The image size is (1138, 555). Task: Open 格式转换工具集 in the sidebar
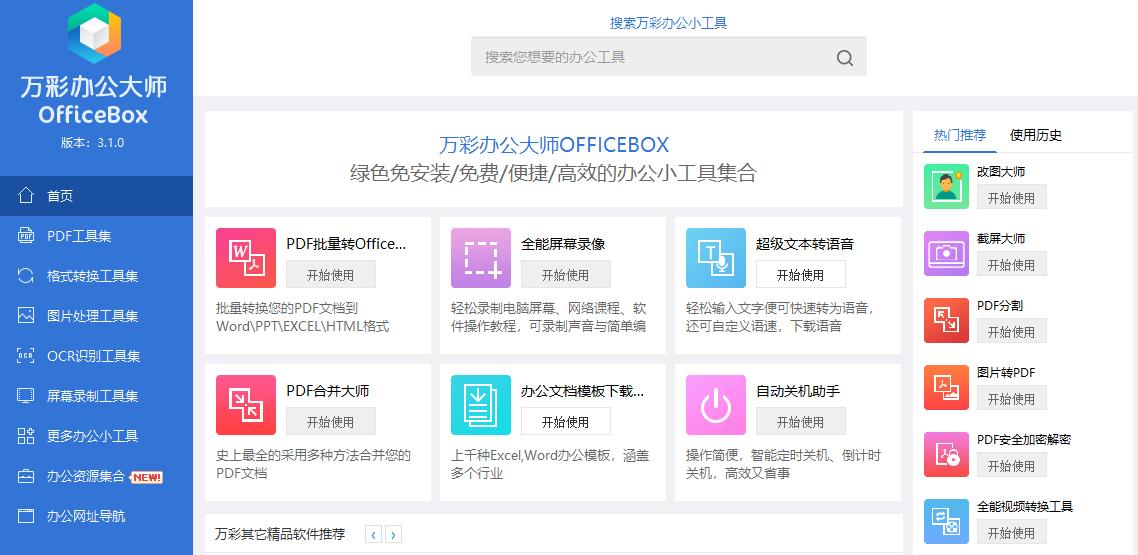(97, 276)
